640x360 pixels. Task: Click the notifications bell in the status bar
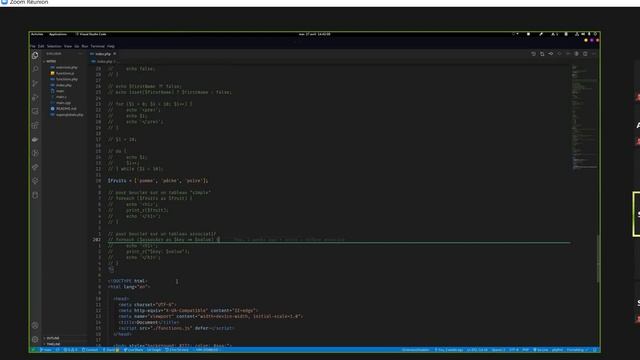[x=595, y=350]
